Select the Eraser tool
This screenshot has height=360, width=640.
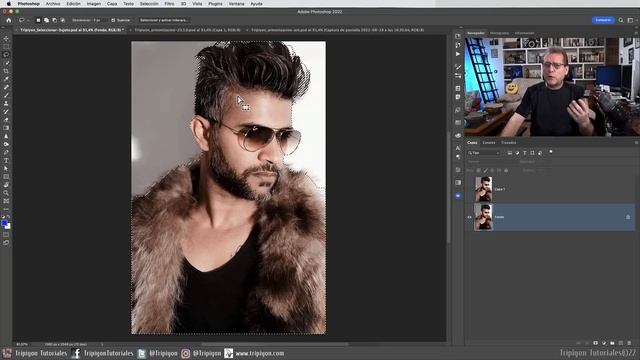[x=6, y=120]
